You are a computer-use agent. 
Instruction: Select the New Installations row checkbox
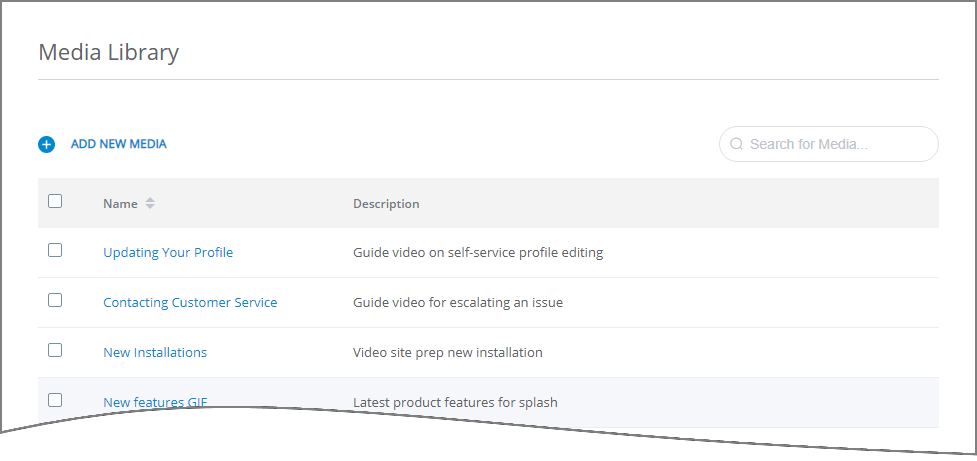pyautogui.click(x=55, y=350)
